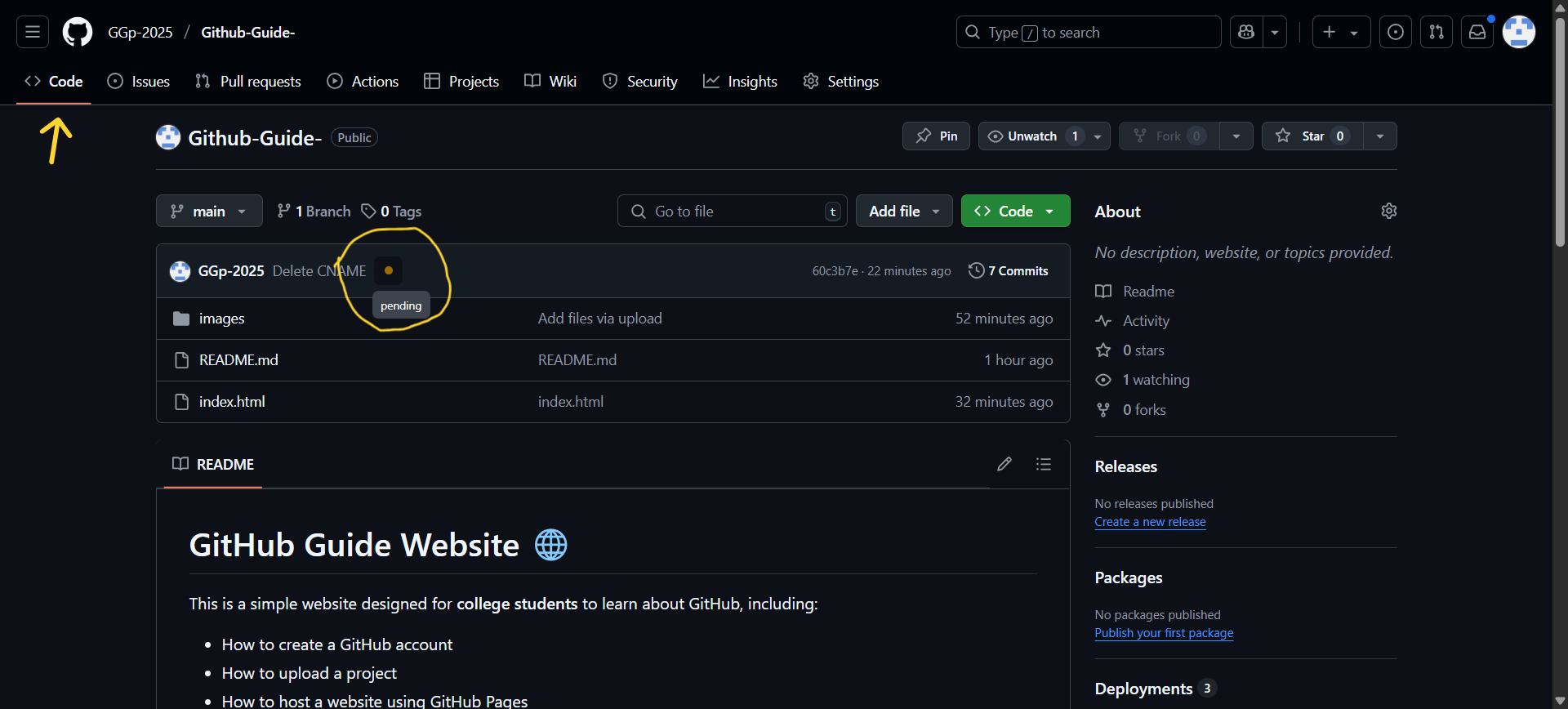Switch to the Issues tab

(139, 81)
